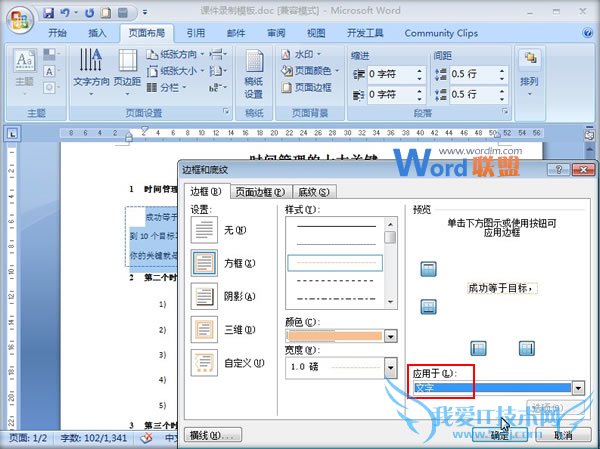600x449 pixels.
Task: Increase spacing after with spinner
Action: (502, 91)
